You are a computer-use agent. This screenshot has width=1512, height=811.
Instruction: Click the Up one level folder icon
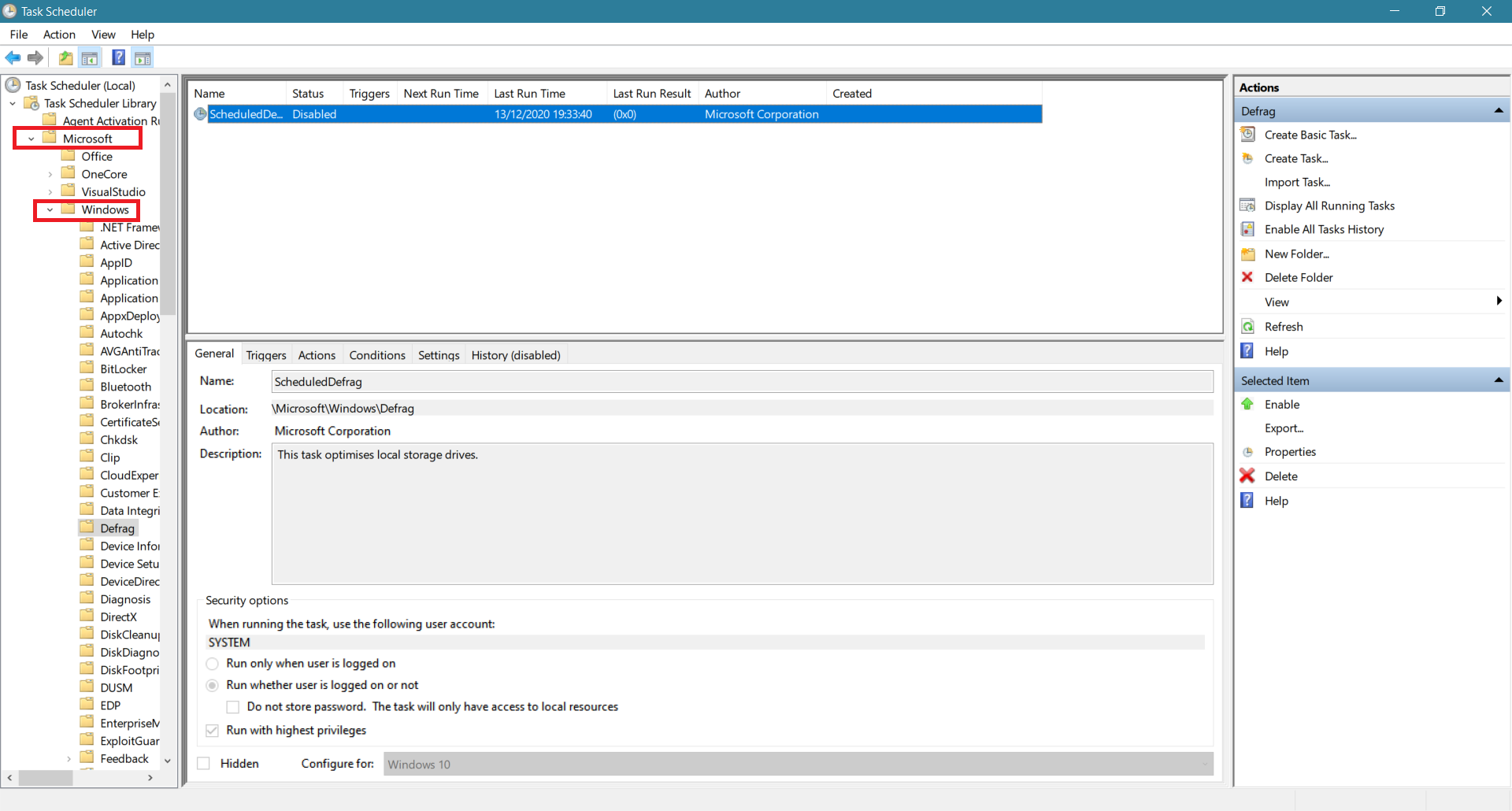pos(66,57)
